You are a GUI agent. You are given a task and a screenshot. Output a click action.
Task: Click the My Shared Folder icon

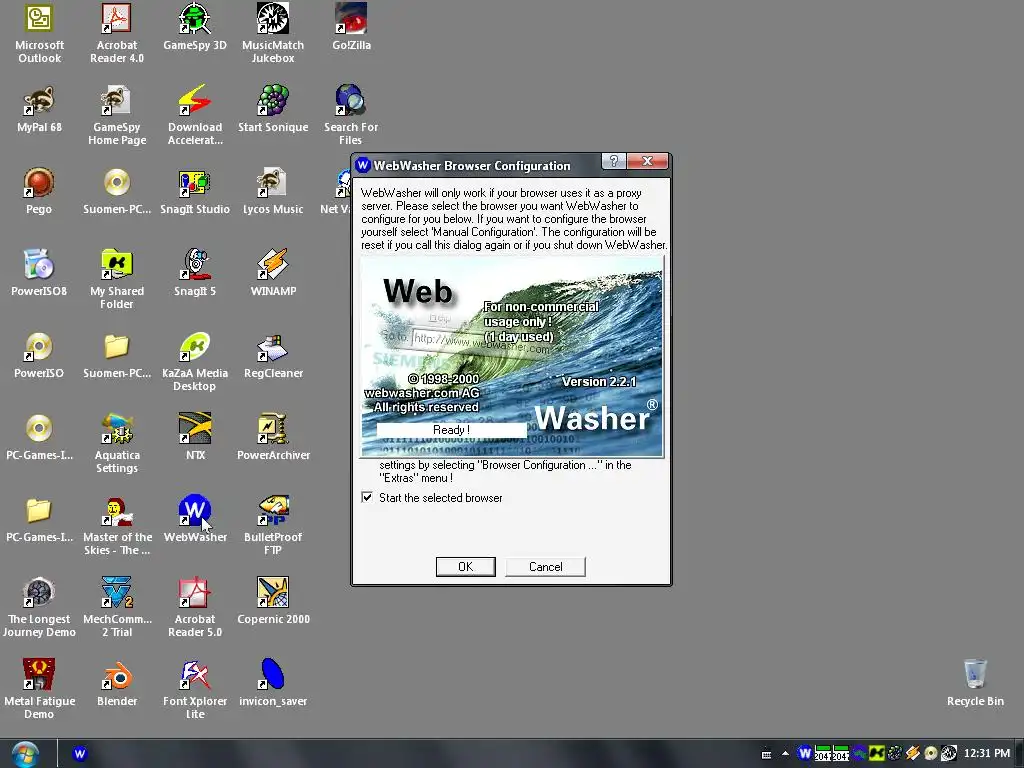pos(117,279)
